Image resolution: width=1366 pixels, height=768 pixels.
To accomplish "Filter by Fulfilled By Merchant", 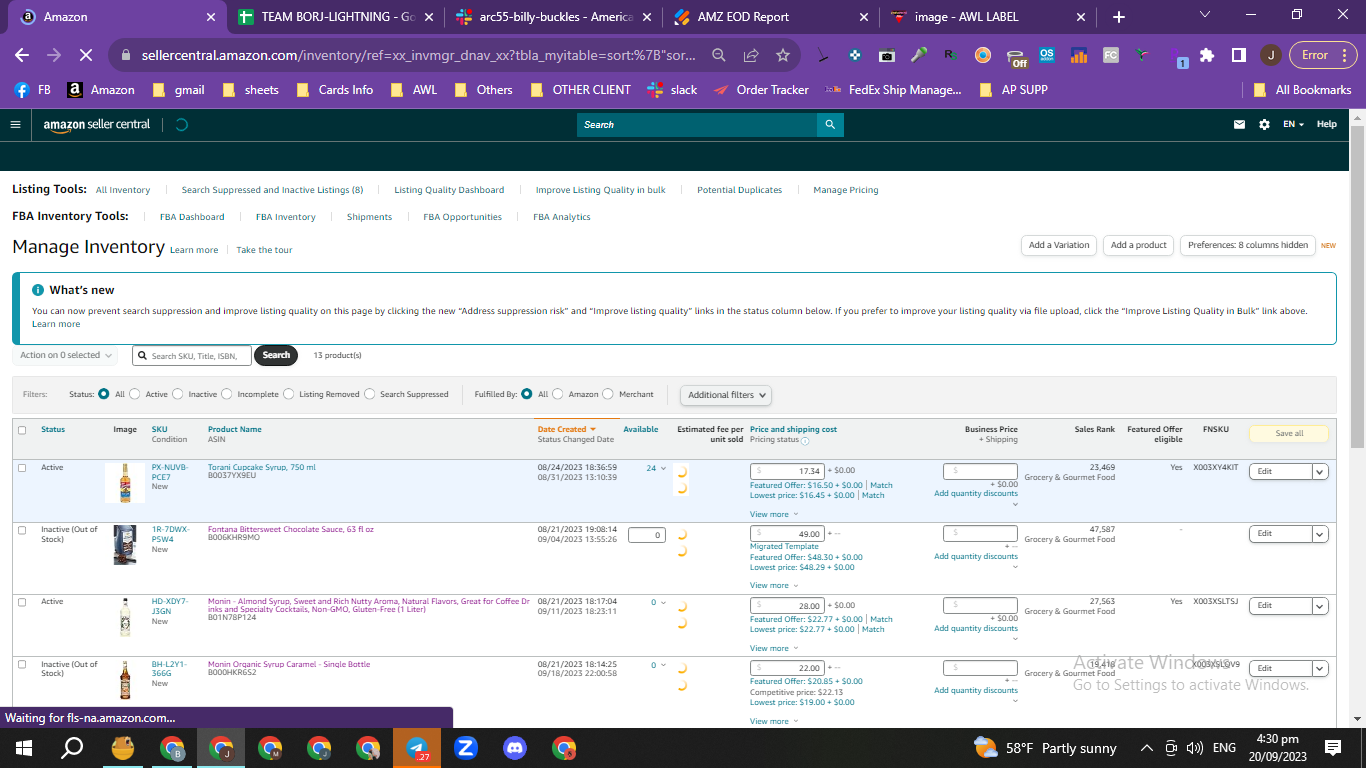I will (x=608, y=394).
